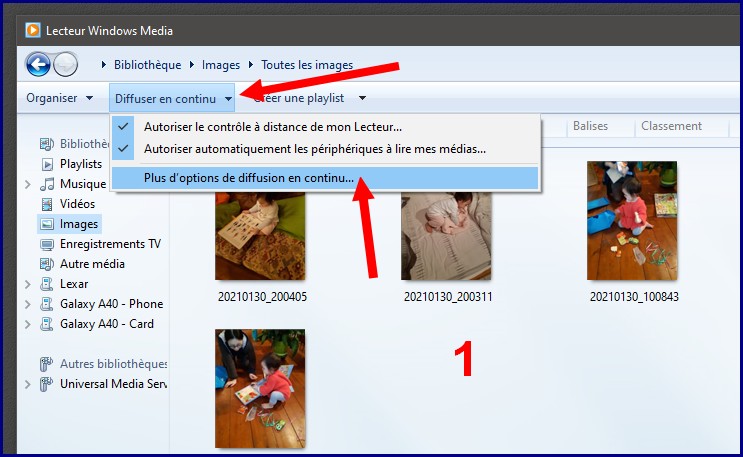The width and height of the screenshot is (743, 457).
Task: Click the Images picture icon
Action: point(47,224)
